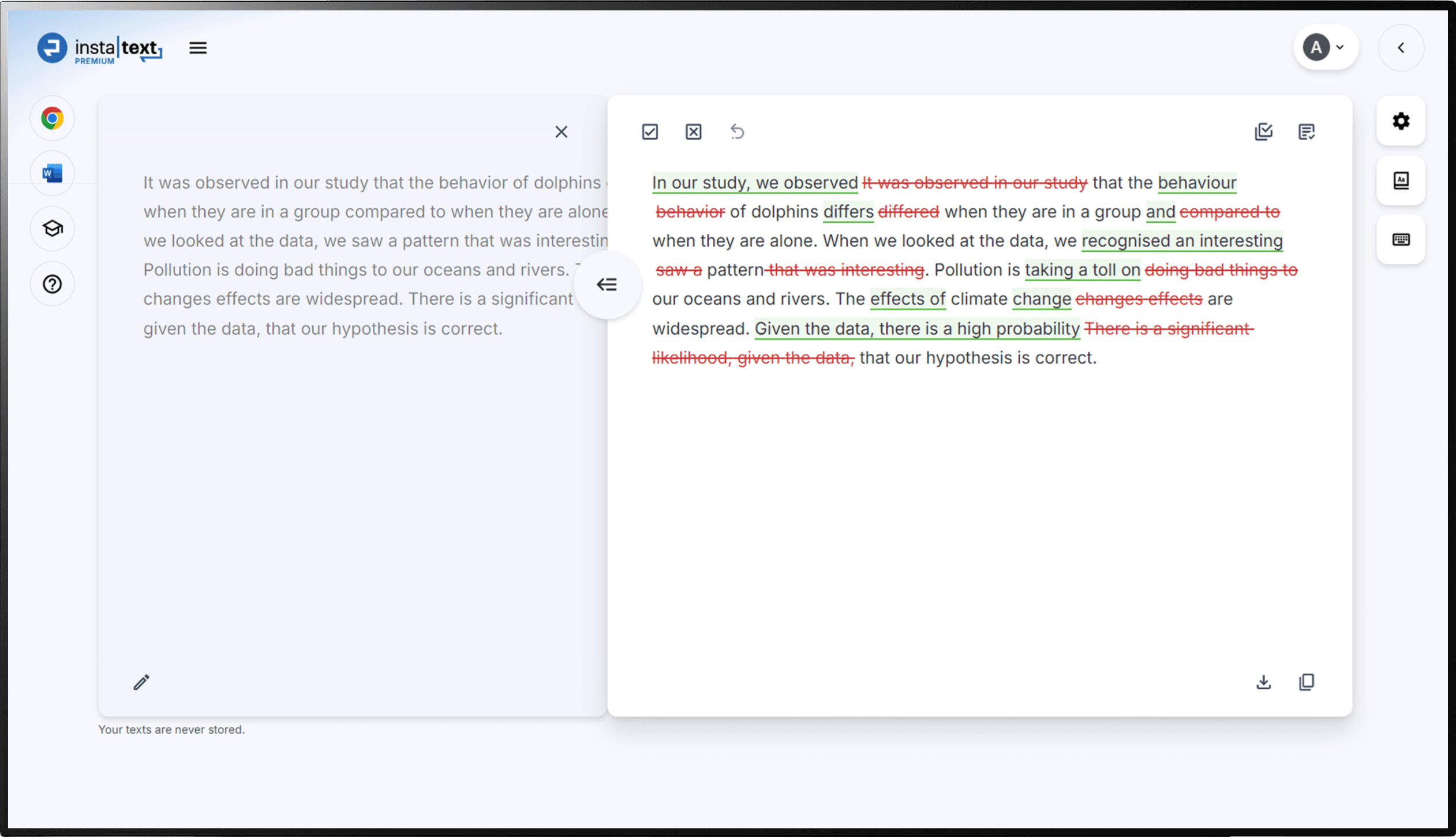Image resolution: width=1456 pixels, height=837 pixels.
Task: Collapse the right panel with chevron
Action: 1401,48
